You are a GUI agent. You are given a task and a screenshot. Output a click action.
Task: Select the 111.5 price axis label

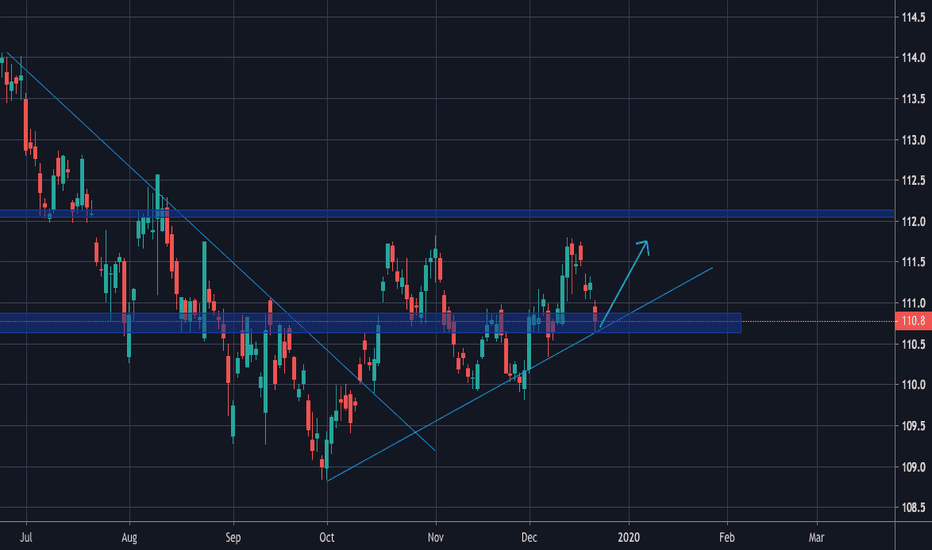914,262
